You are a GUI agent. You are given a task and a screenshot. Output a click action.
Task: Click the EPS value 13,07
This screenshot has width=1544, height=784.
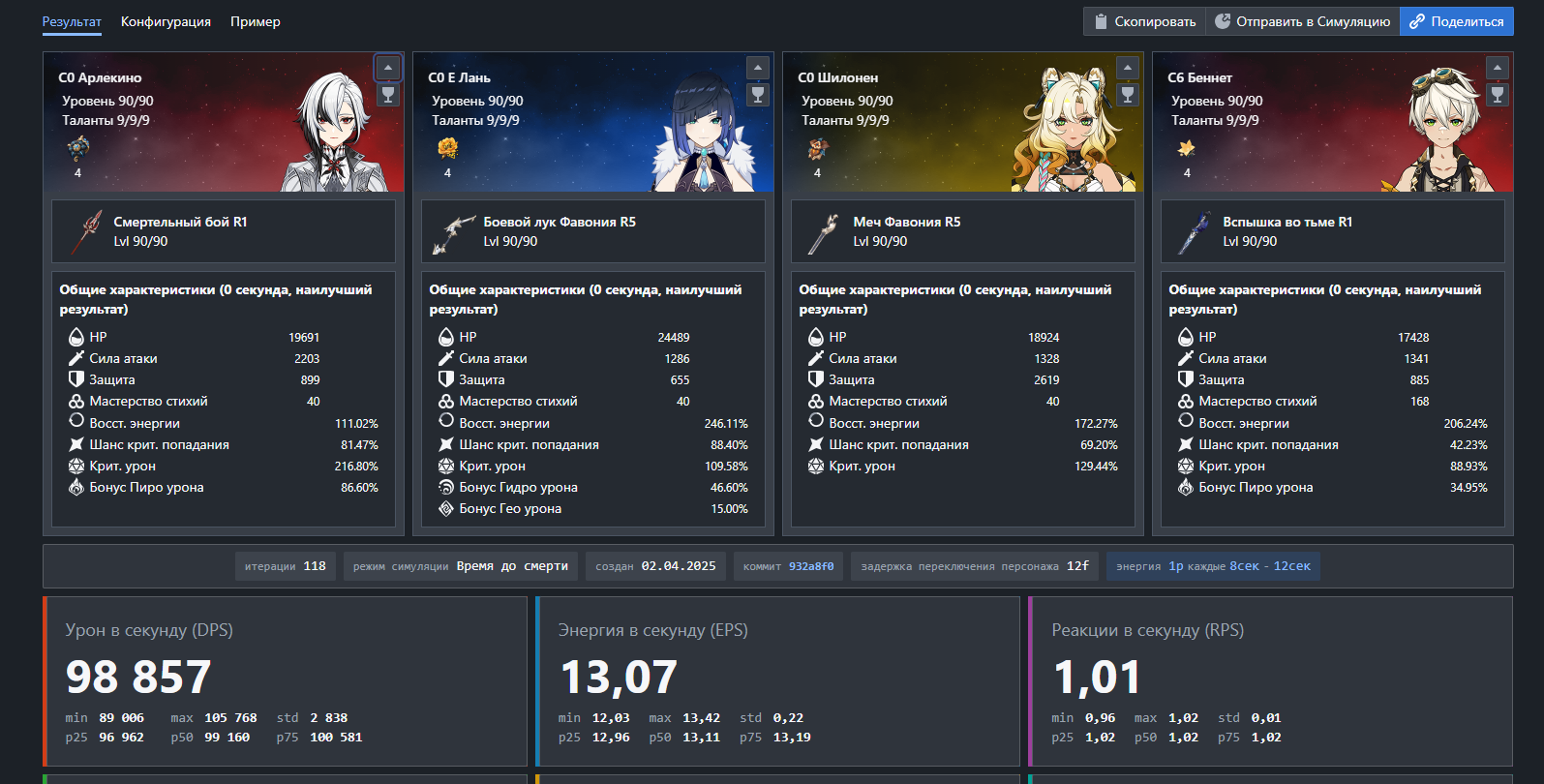pos(619,677)
